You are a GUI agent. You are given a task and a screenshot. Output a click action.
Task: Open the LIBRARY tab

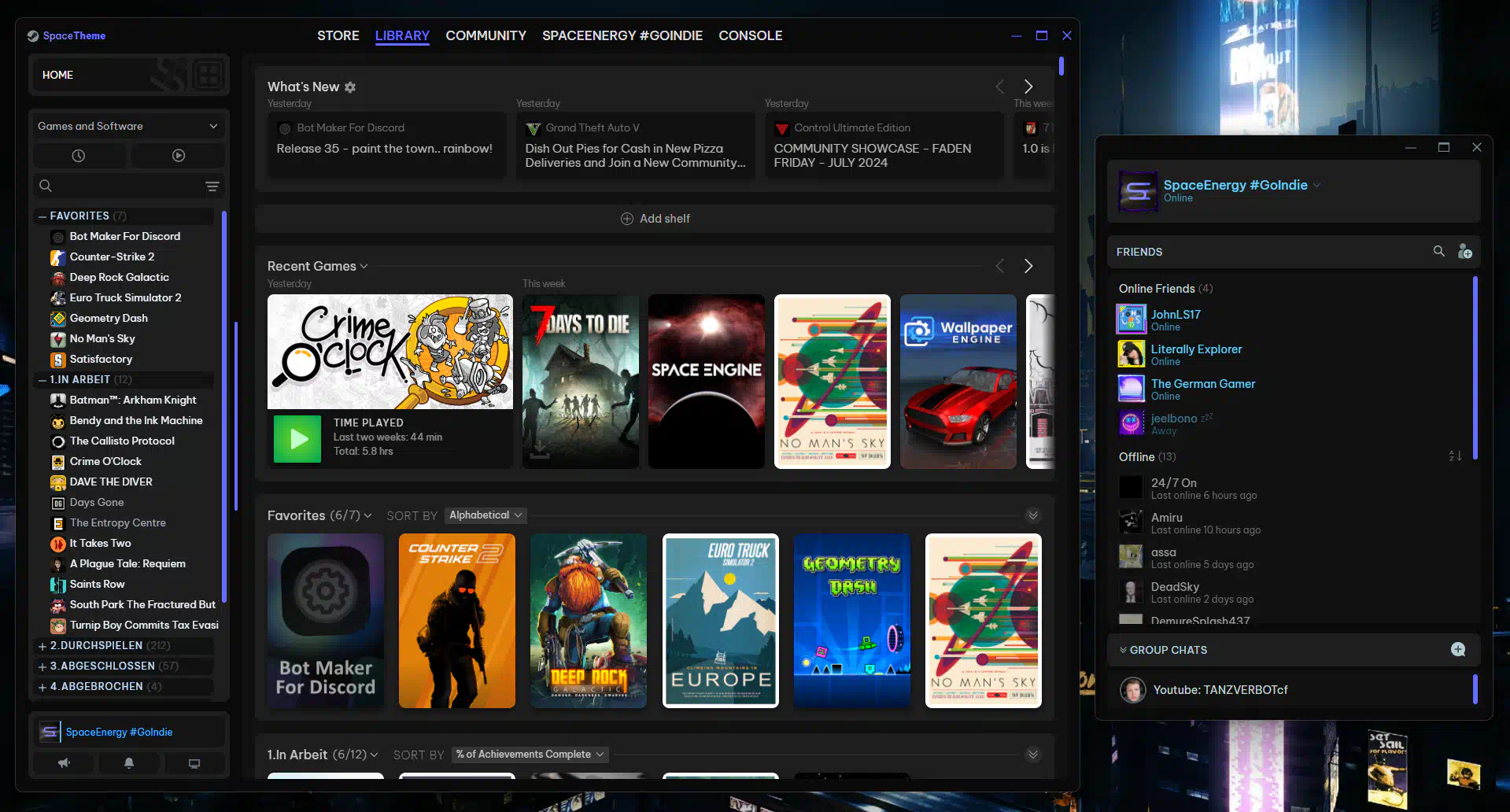[x=402, y=35]
